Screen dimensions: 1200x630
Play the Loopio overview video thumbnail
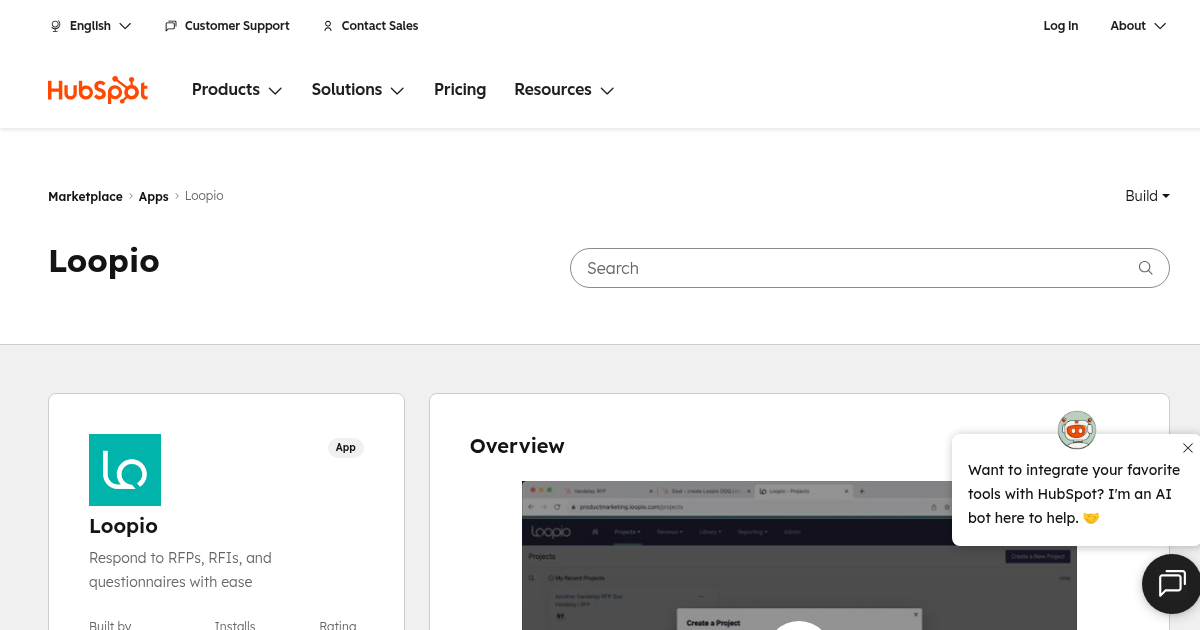tap(799, 556)
